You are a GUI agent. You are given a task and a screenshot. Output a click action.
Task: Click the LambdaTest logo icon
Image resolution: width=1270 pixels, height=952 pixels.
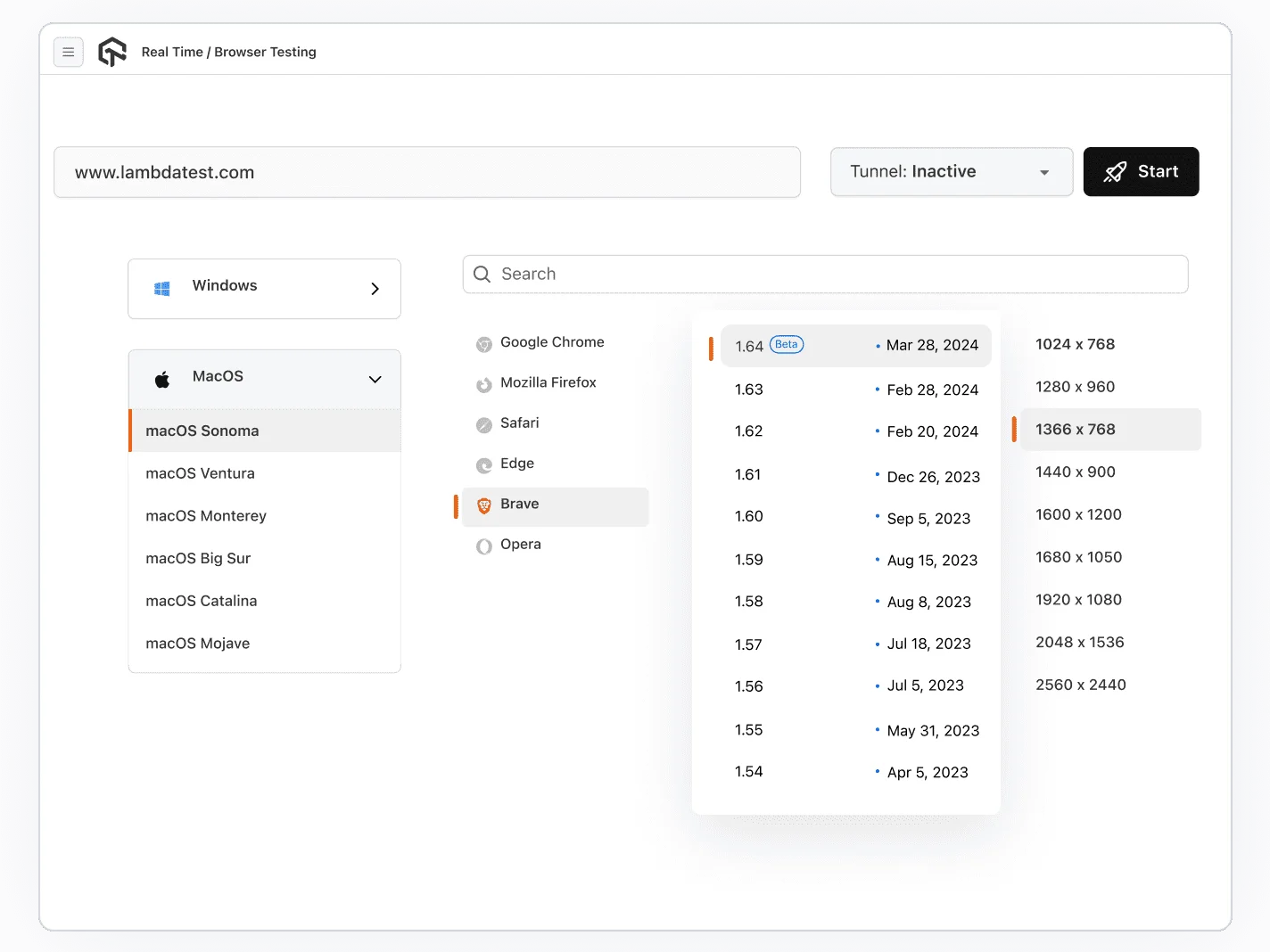(x=112, y=53)
